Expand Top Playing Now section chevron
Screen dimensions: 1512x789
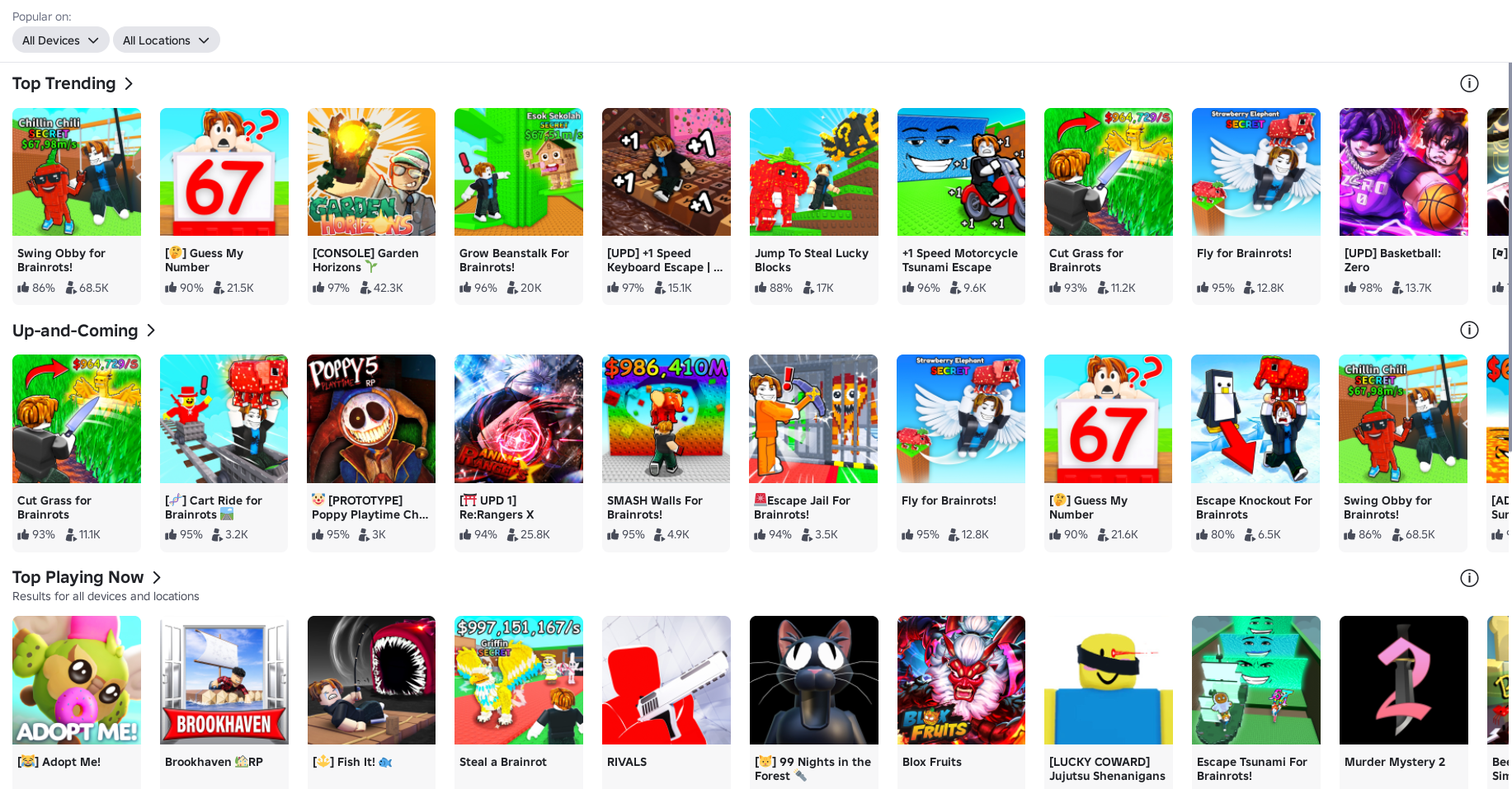(x=157, y=577)
